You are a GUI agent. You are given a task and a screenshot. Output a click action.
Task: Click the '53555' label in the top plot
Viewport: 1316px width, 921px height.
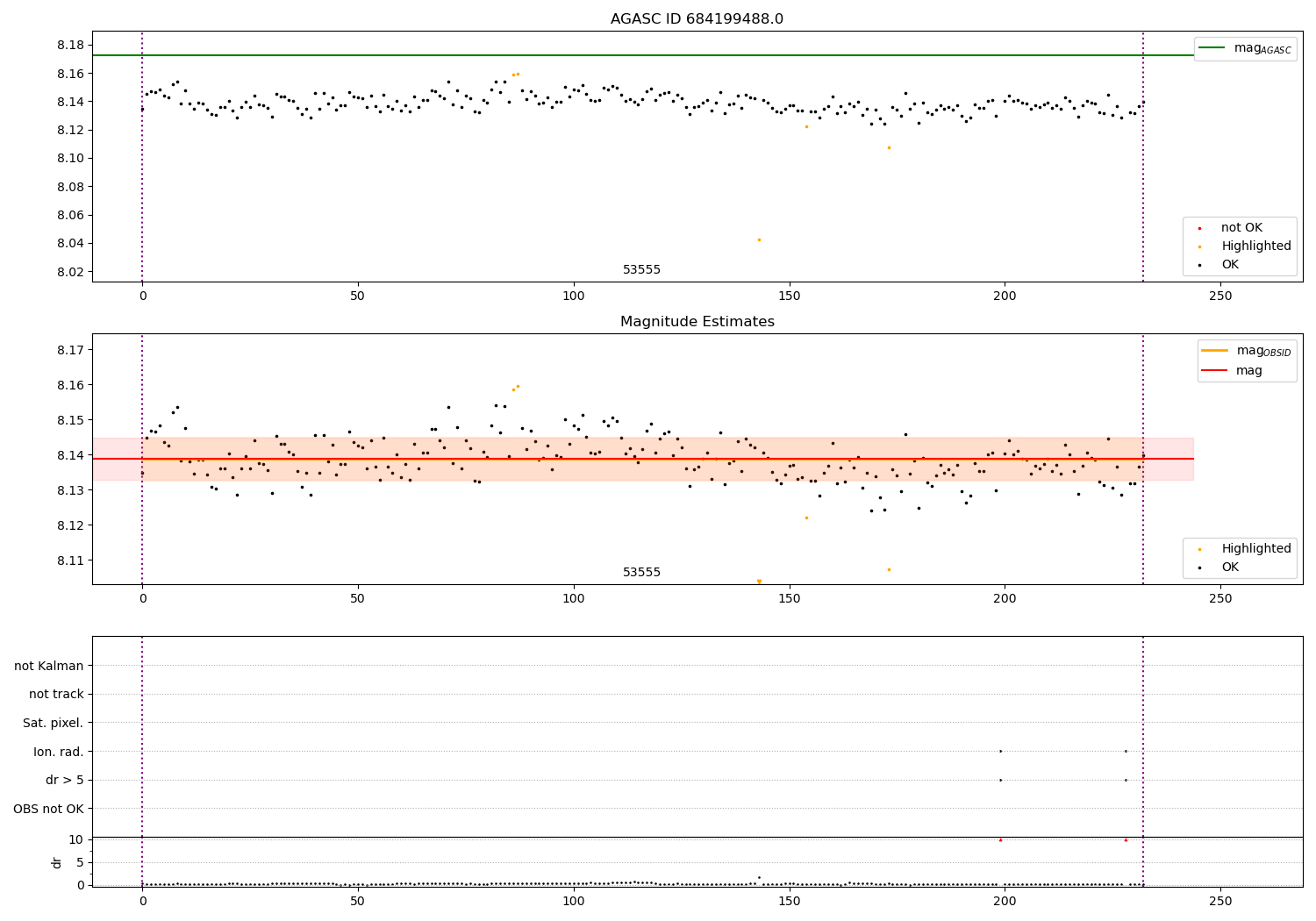(641, 270)
